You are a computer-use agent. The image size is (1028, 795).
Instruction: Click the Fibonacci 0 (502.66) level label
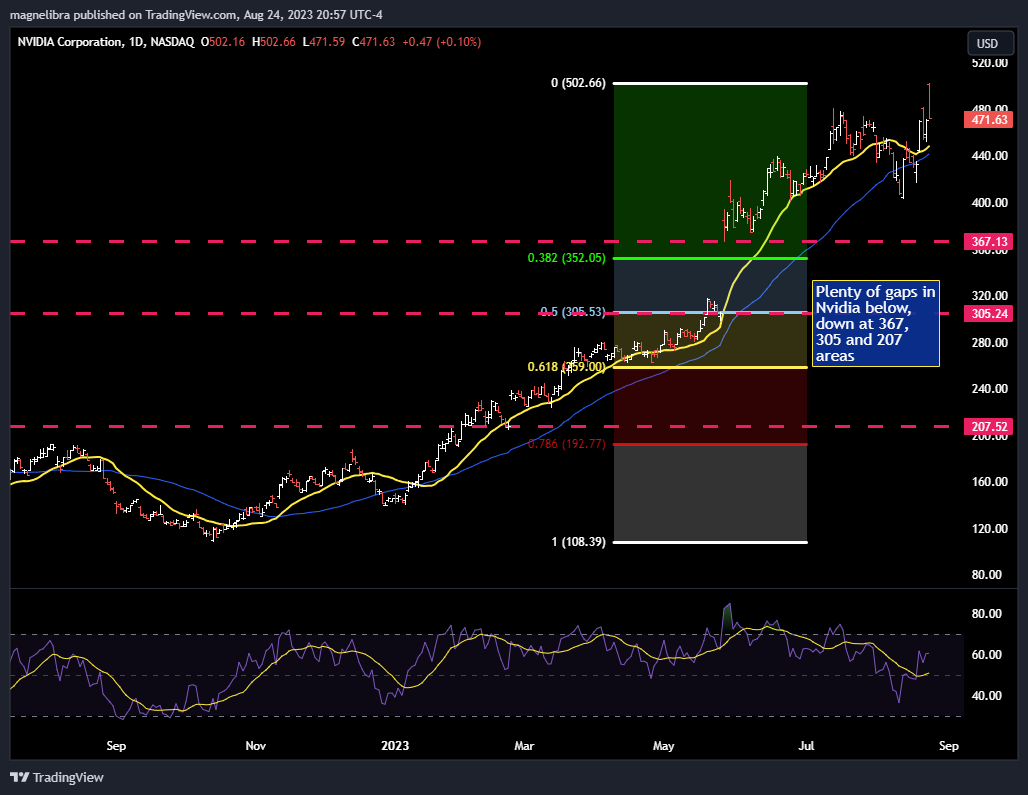[x=578, y=83]
